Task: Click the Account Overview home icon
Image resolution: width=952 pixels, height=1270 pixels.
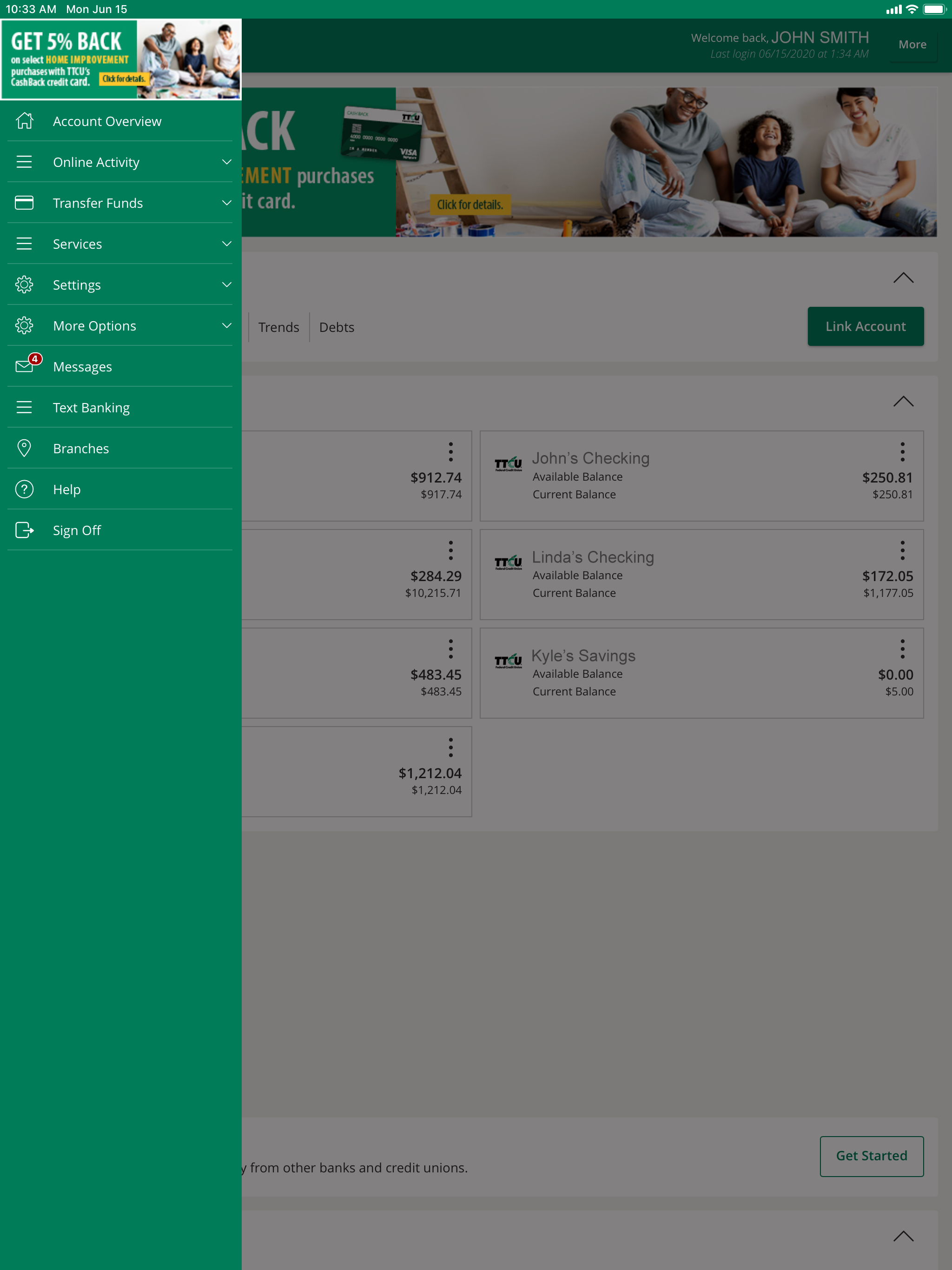Action: [x=24, y=121]
